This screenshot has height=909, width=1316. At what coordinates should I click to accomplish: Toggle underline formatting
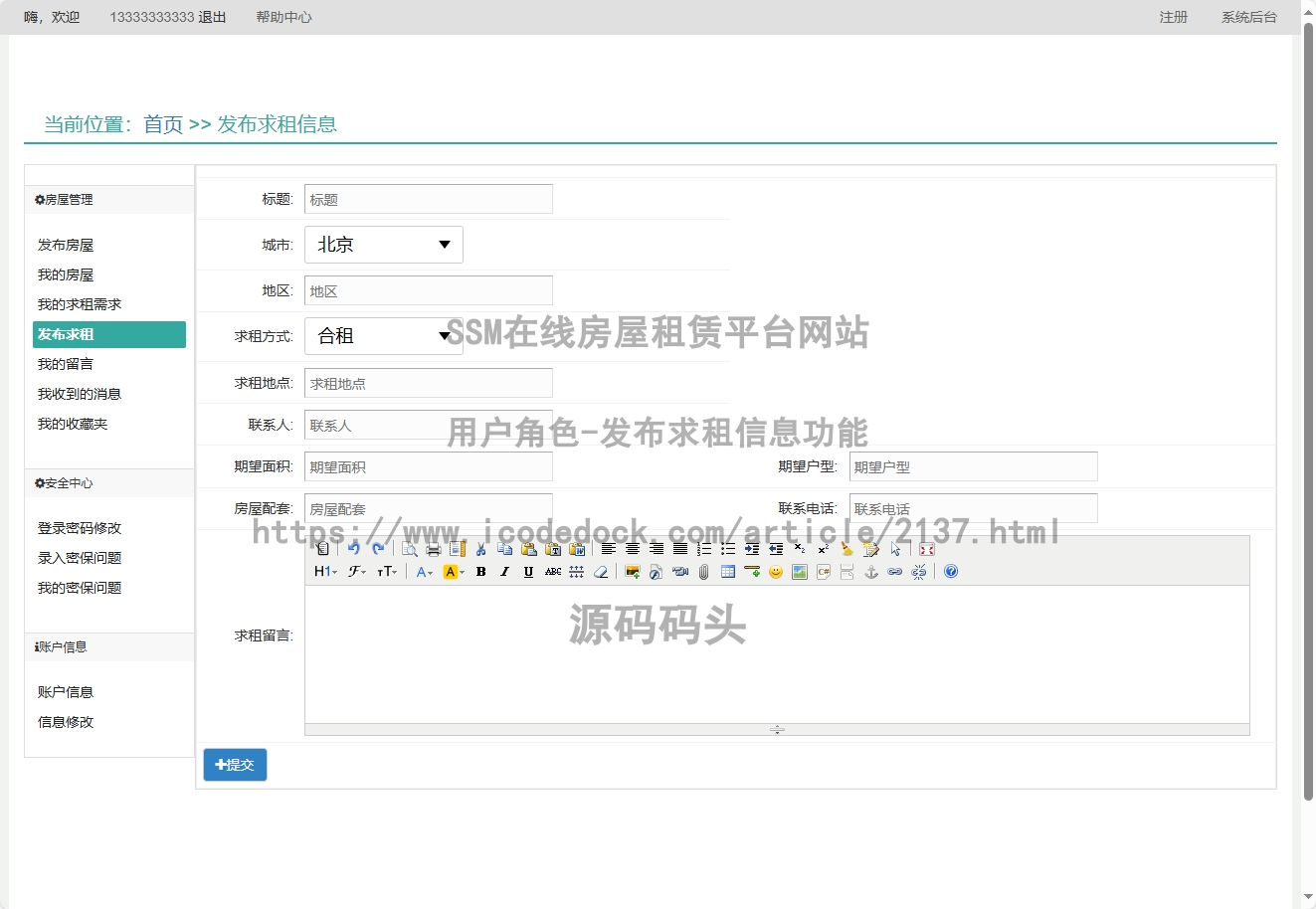coord(528,572)
